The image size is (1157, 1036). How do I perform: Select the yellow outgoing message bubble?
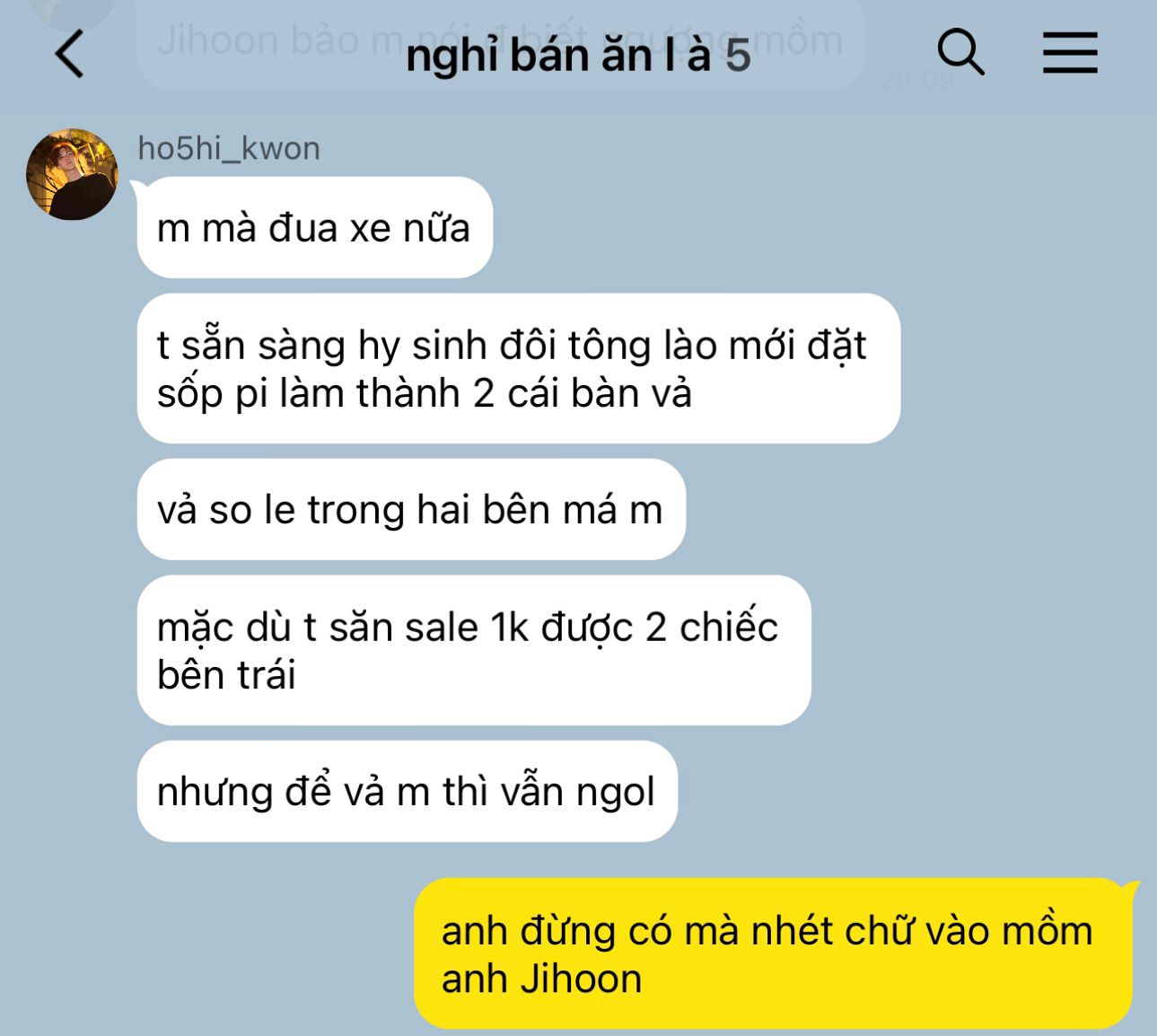[773, 953]
